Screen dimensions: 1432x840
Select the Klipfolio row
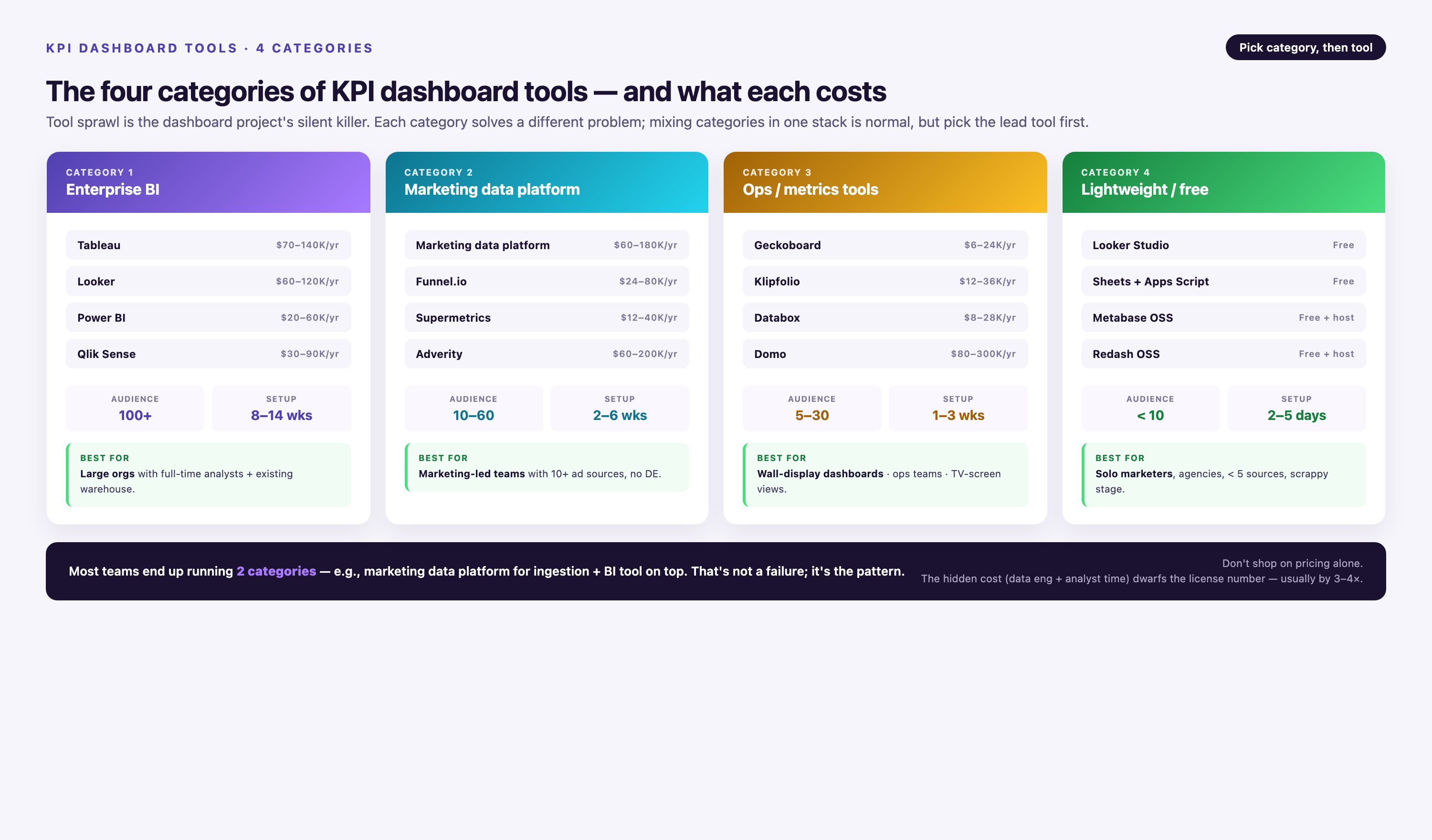(x=885, y=281)
